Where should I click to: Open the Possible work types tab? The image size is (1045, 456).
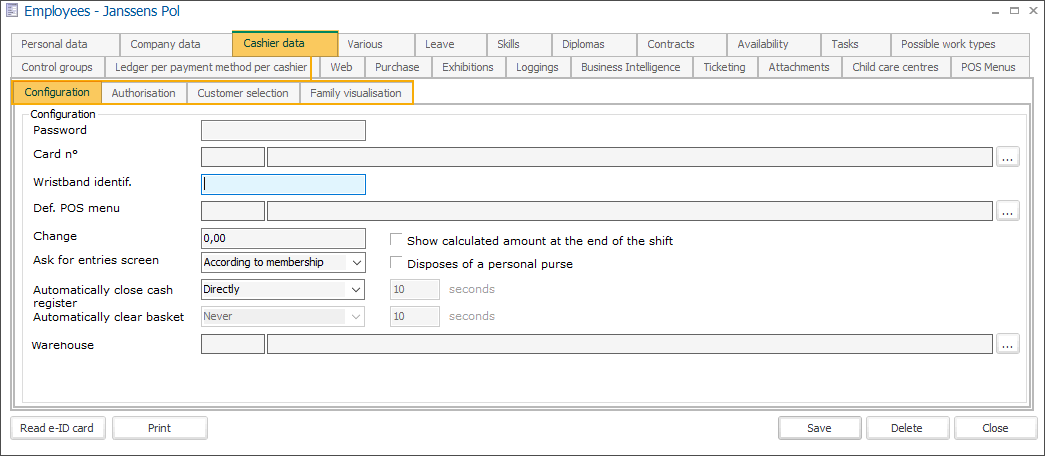pos(960,45)
